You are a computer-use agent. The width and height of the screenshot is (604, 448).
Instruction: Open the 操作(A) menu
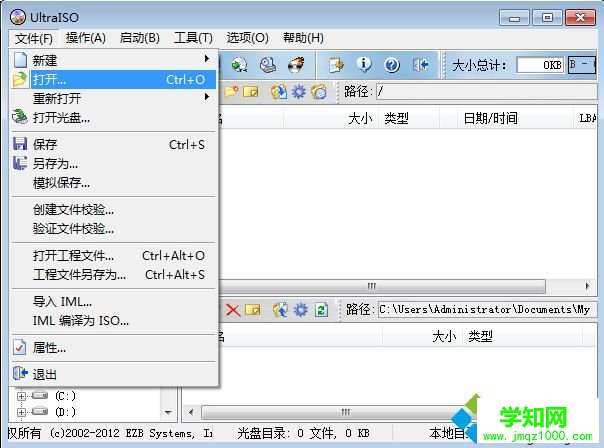[86, 38]
